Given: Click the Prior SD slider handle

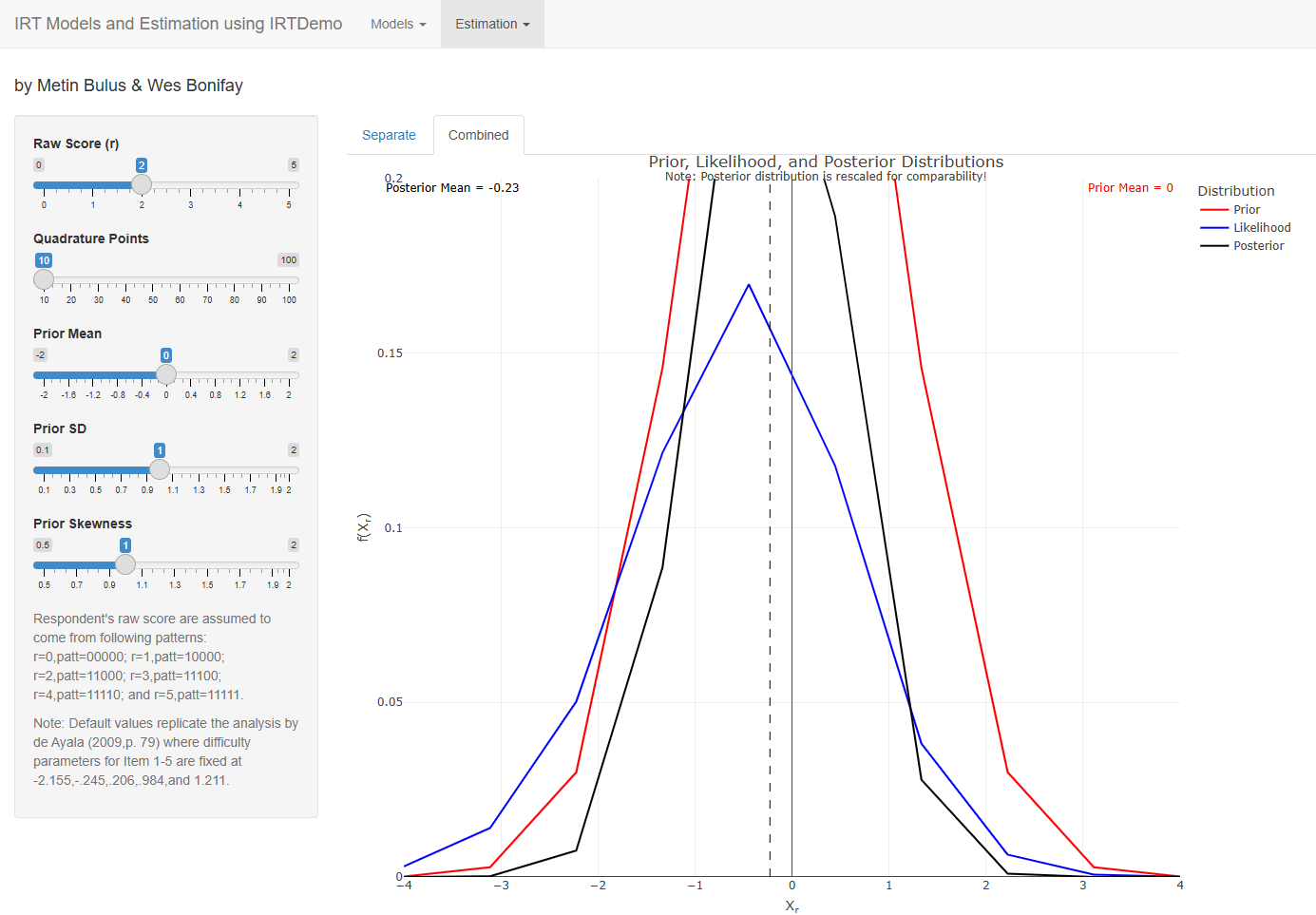Looking at the screenshot, I should click(x=160, y=469).
